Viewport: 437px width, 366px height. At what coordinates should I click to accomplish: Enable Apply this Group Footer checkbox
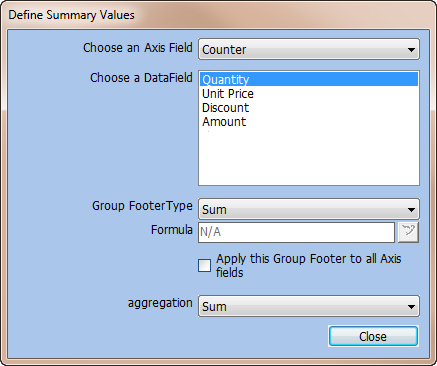[204, 266]
